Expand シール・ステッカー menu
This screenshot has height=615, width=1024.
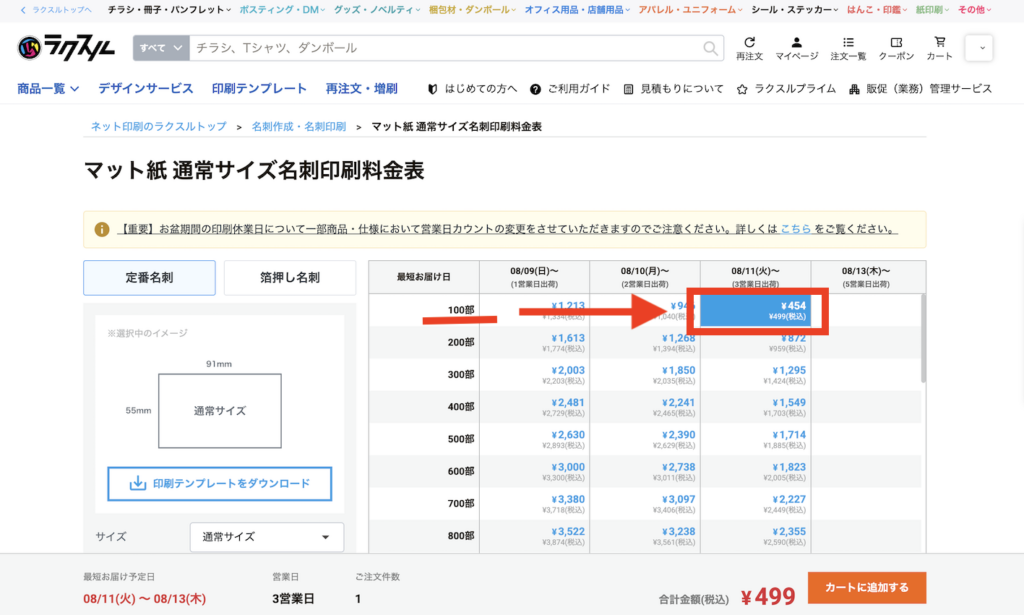point(795,10)
